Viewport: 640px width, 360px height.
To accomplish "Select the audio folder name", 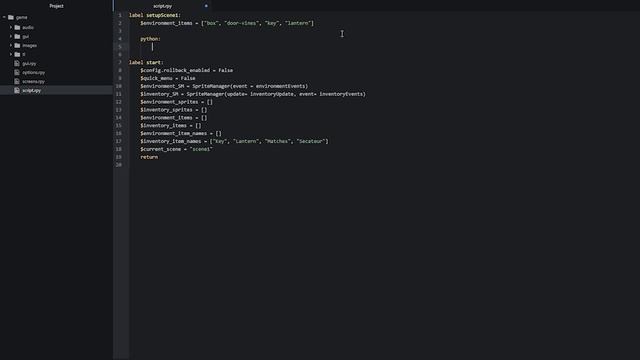I will coord(28,27).
